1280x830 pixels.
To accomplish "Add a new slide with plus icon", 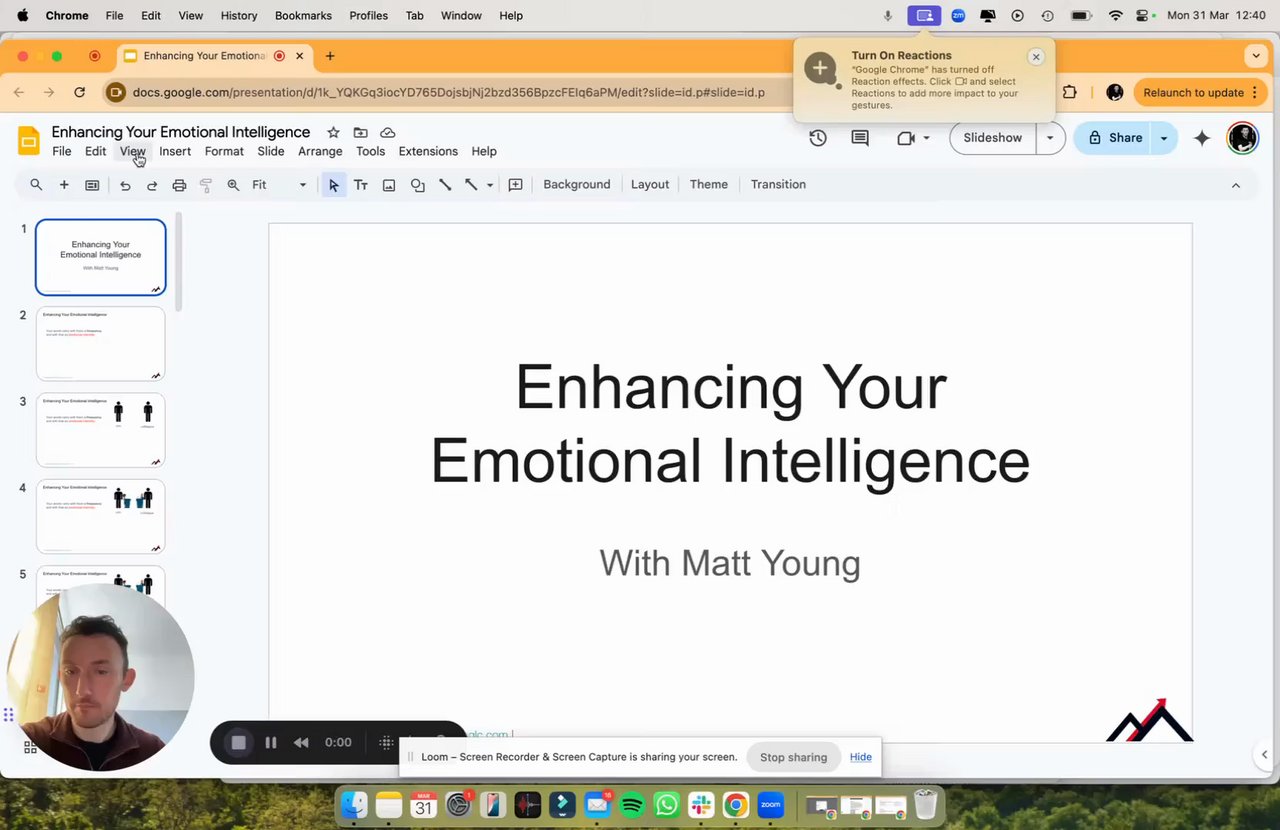I will point(64,185).
